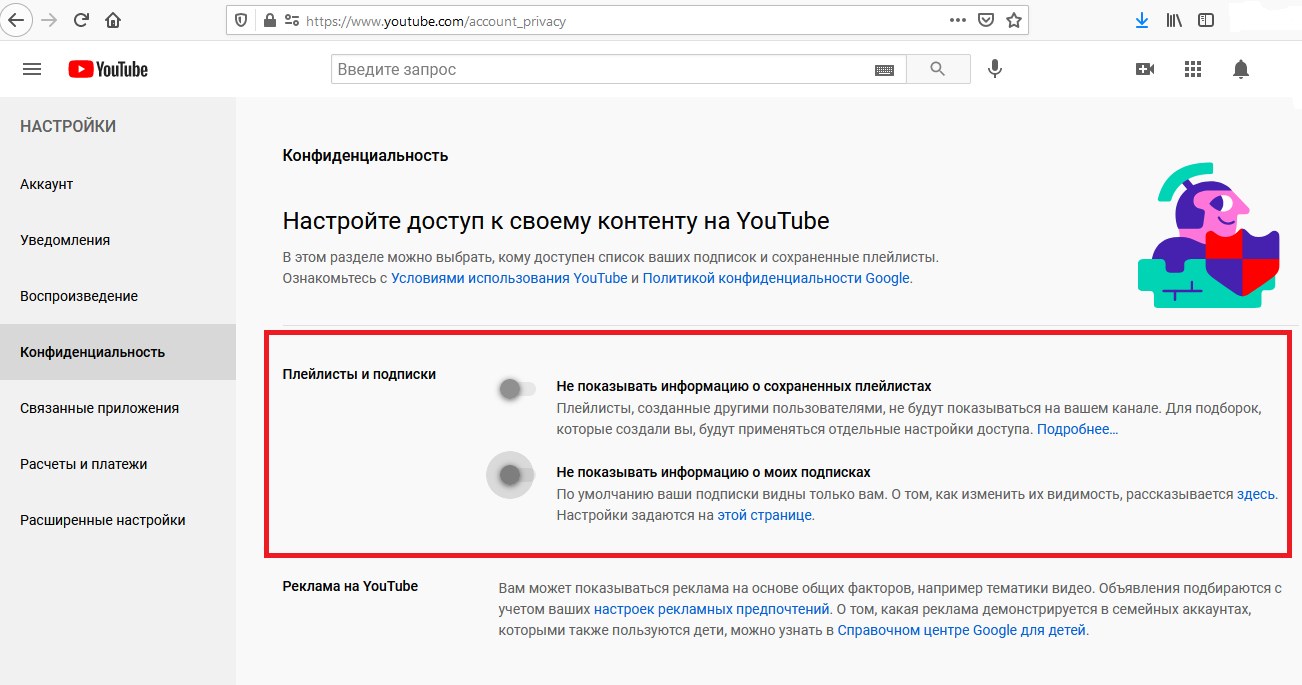
Task: Open the Firefox downloads arrow
Action: [x=1141, y=20]
